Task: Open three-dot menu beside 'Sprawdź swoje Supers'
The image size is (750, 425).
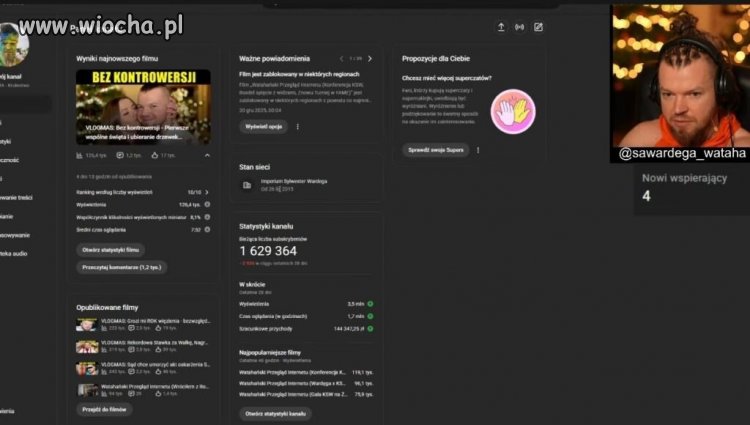Action: [478, 150]
